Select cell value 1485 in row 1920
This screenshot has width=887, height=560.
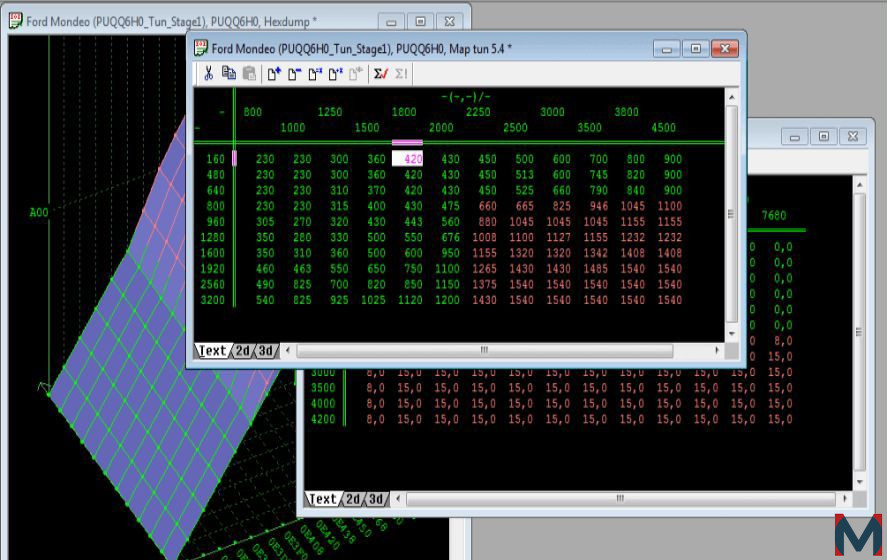(x=596, y=269)
